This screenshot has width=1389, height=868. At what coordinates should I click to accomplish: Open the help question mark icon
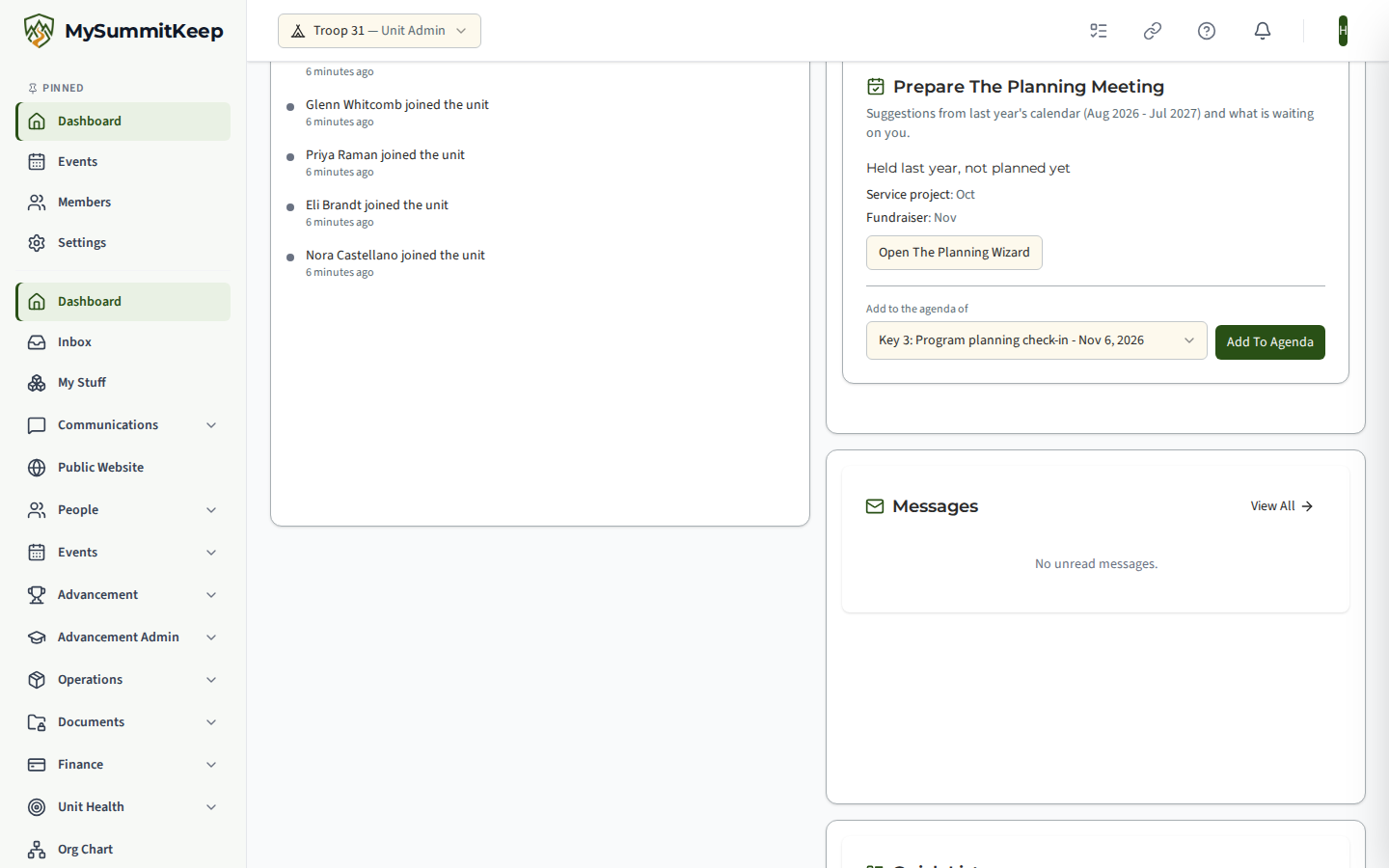(1207, 31)
